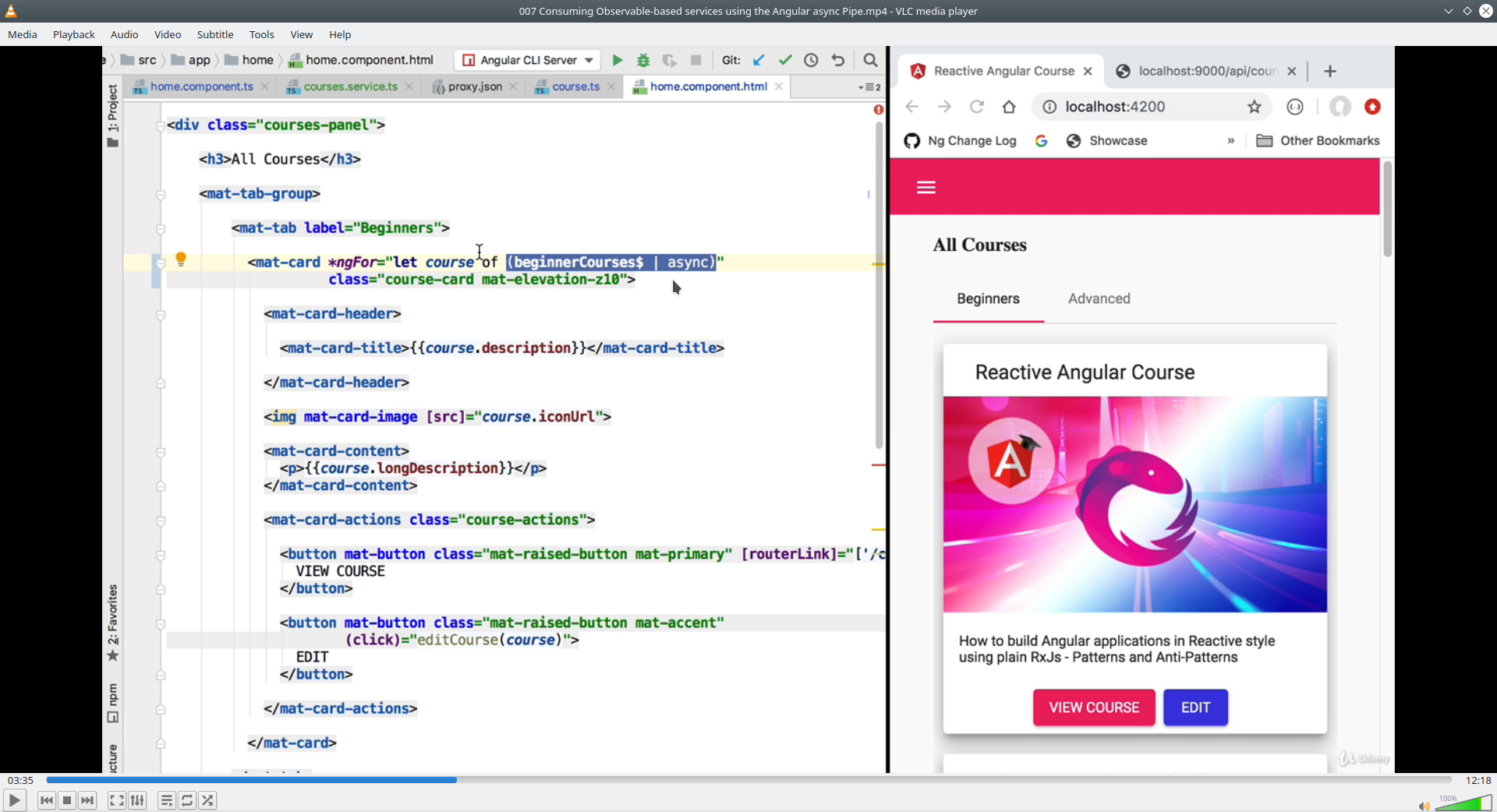Seek within the VLC playback progress bar

(748, 780)
